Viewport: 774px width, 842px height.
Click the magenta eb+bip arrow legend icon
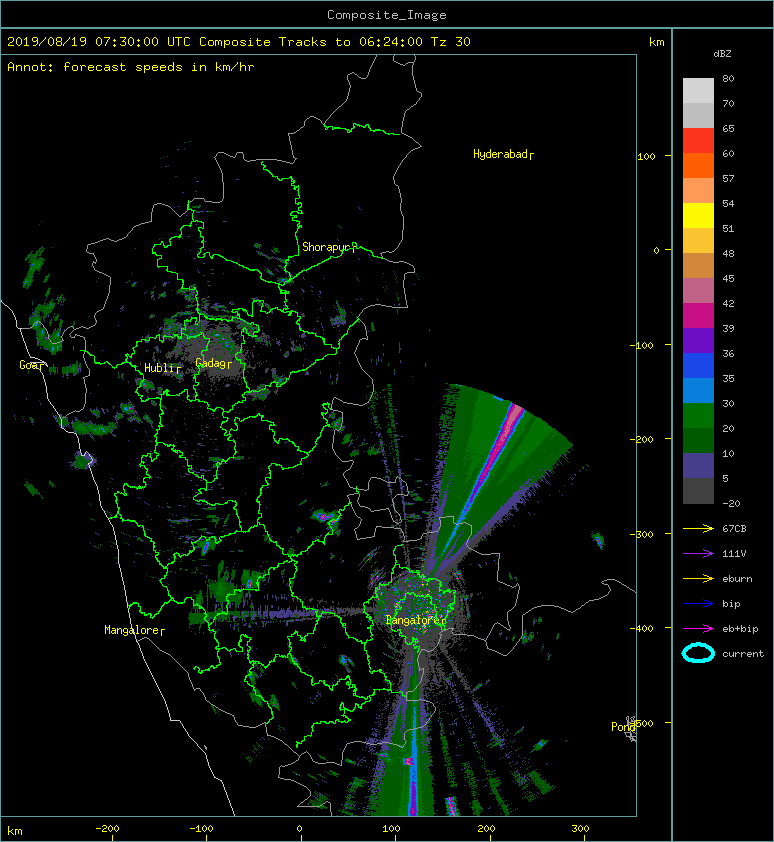(698, 628)
